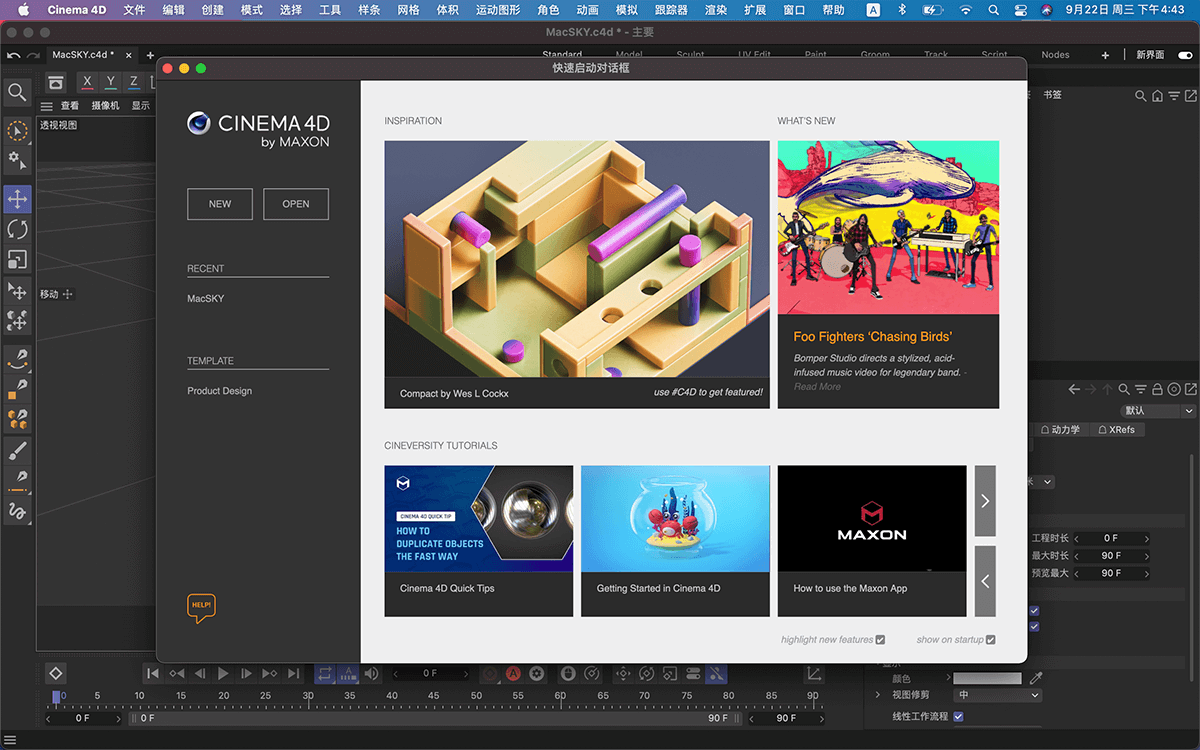
Task: Open the MacSKY recent file
Action: pyautogui.click(x=206, y=299)
